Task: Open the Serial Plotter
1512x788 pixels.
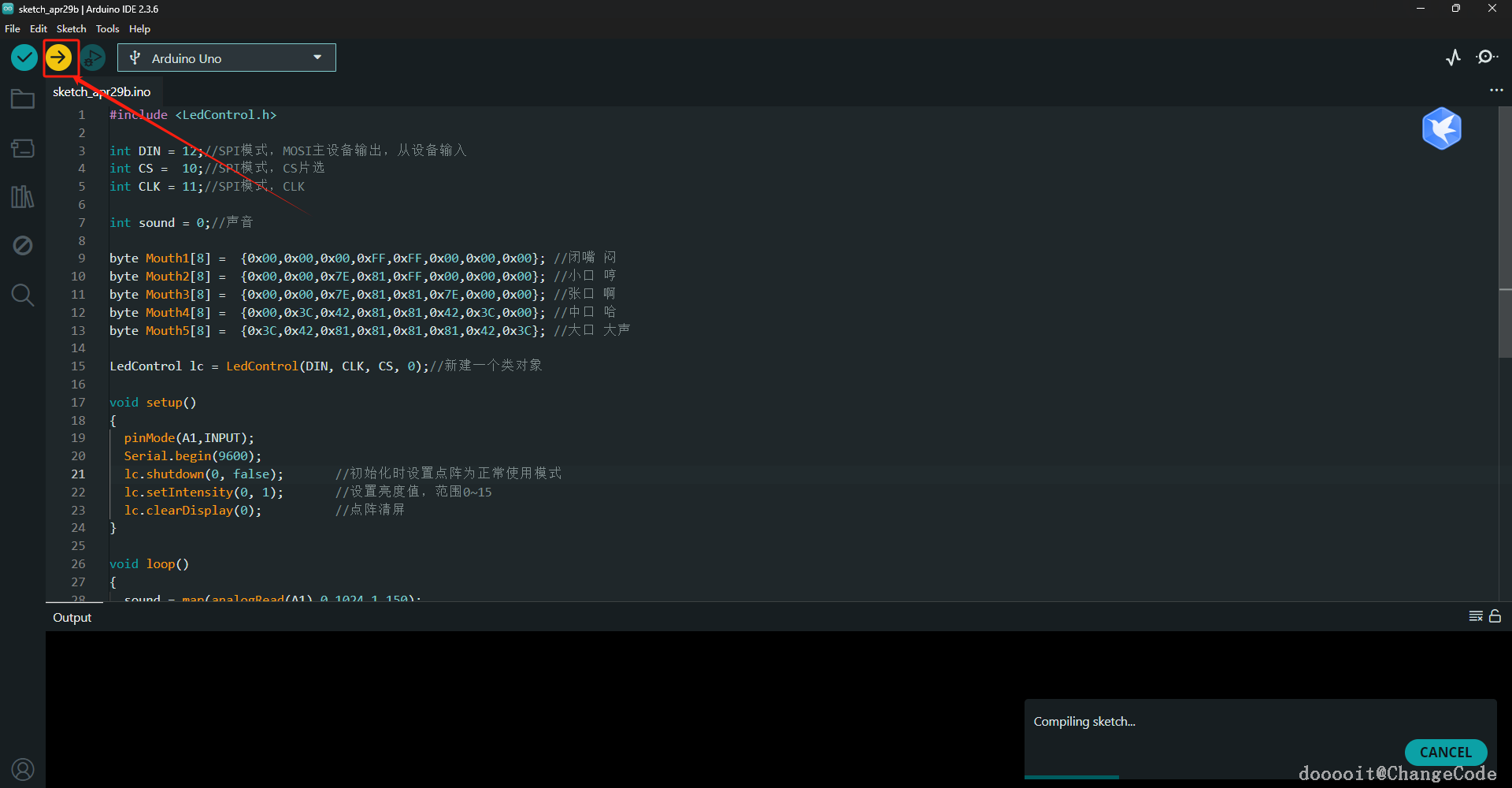Action: click(1453, 58)
